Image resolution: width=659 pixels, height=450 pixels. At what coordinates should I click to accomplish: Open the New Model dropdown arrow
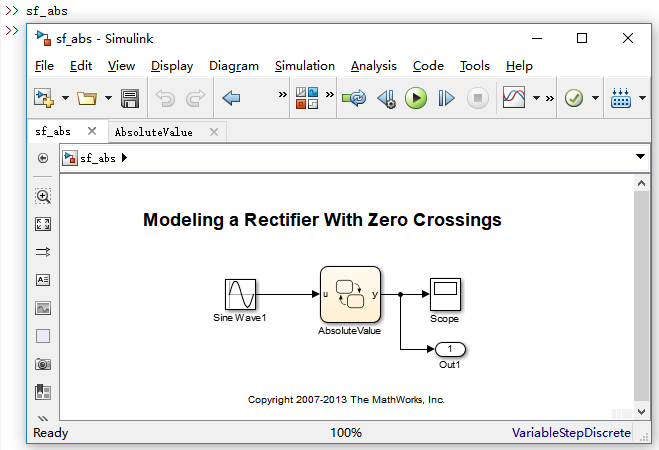(x=65, y=98)
